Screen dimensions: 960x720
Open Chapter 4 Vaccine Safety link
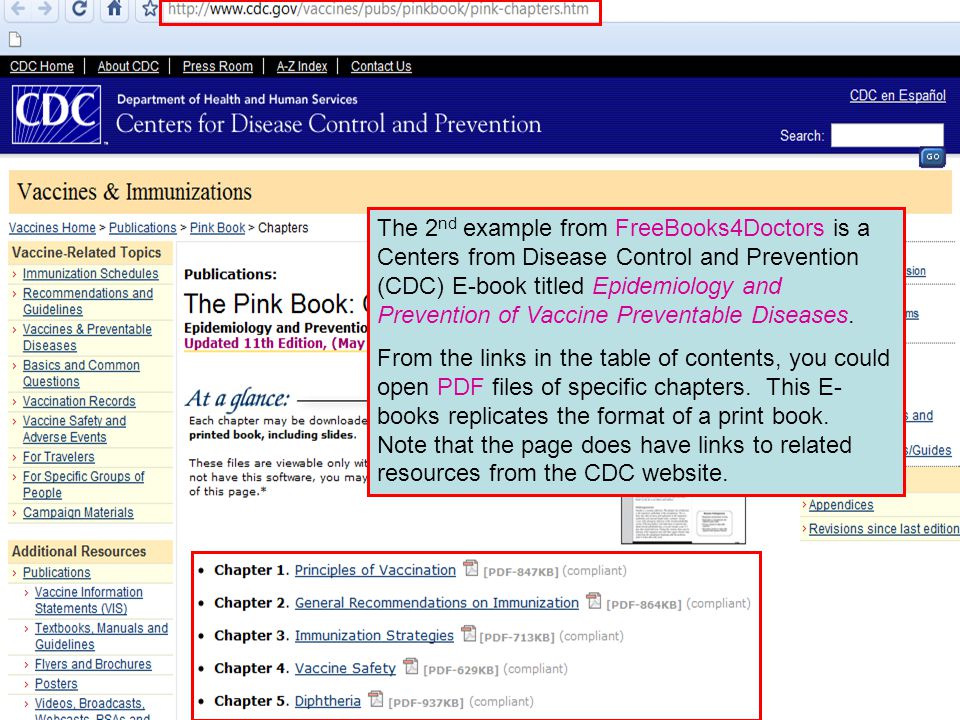pos(345,669)
